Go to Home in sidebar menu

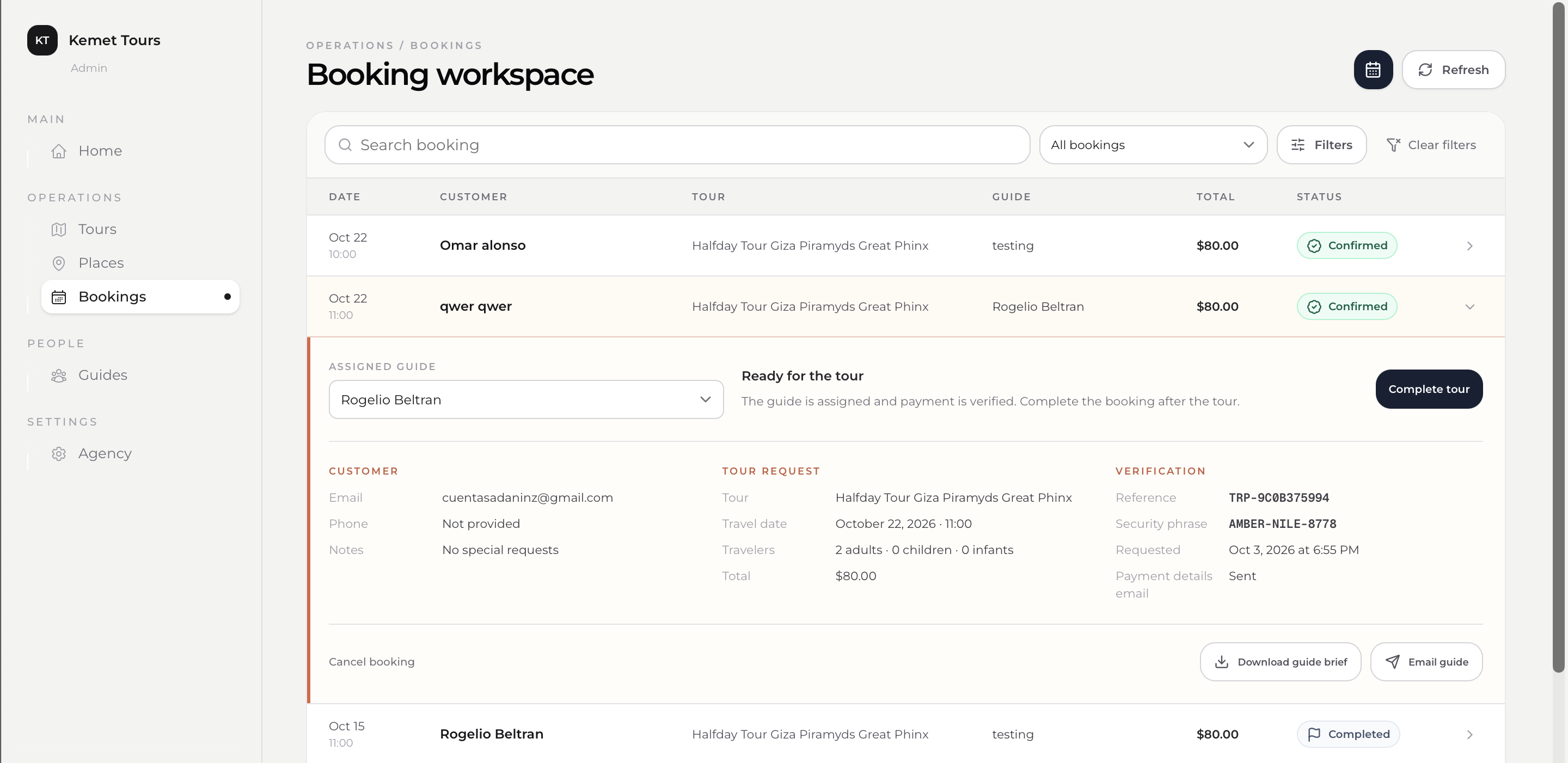click(140, 151)
